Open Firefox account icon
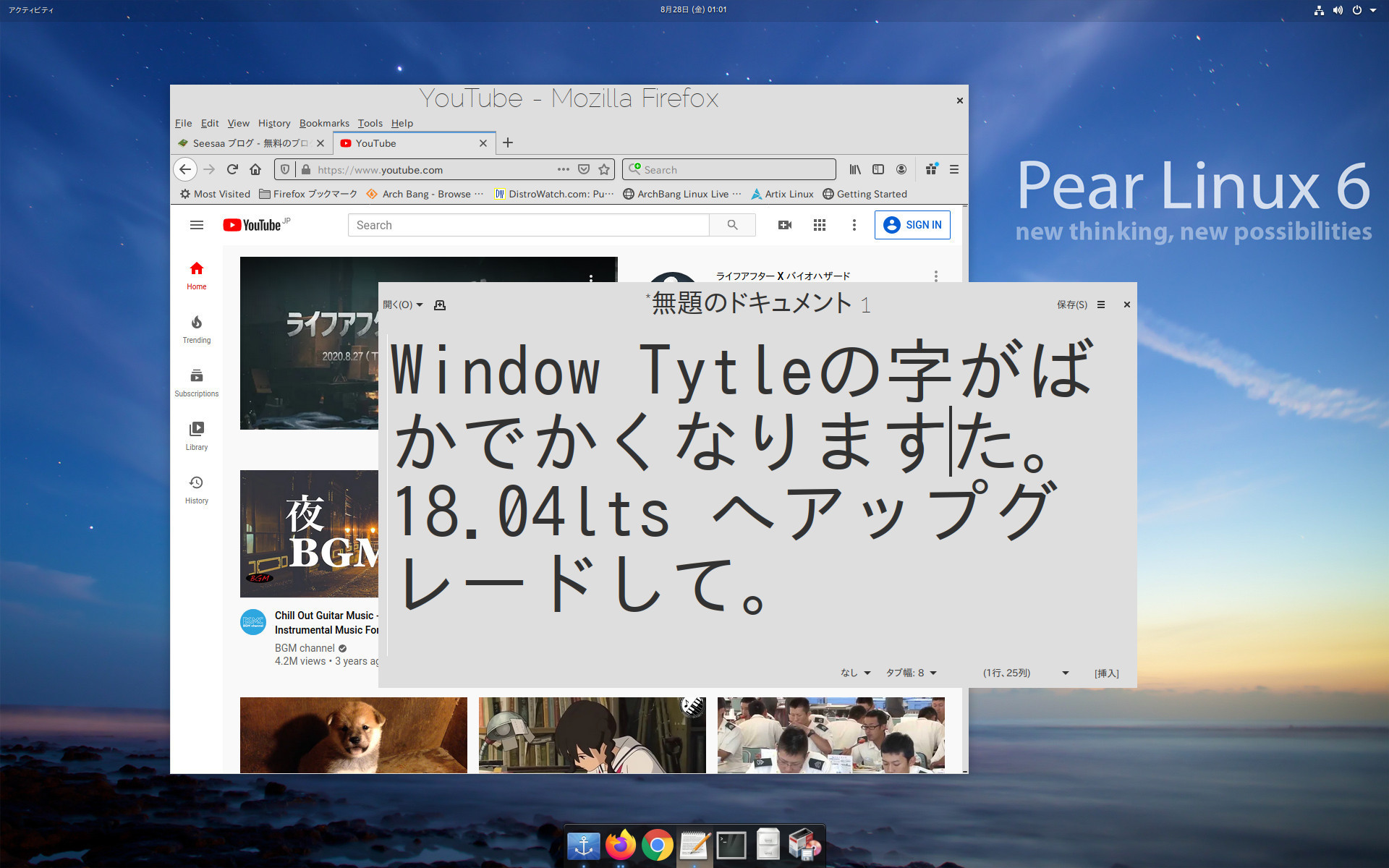The height and width of the screenshot is (868, 1389). 901,169
